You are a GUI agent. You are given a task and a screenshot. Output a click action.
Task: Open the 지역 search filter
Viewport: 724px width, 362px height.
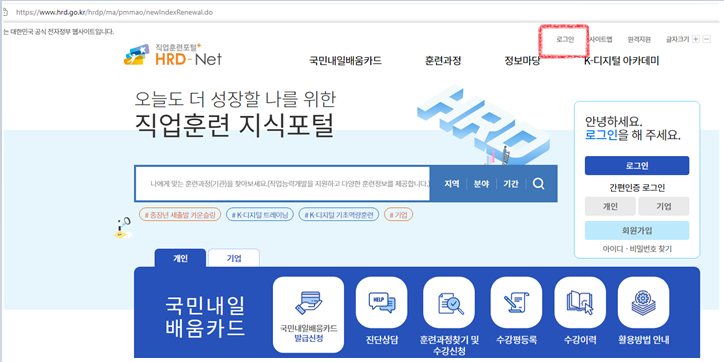(452, 184)
